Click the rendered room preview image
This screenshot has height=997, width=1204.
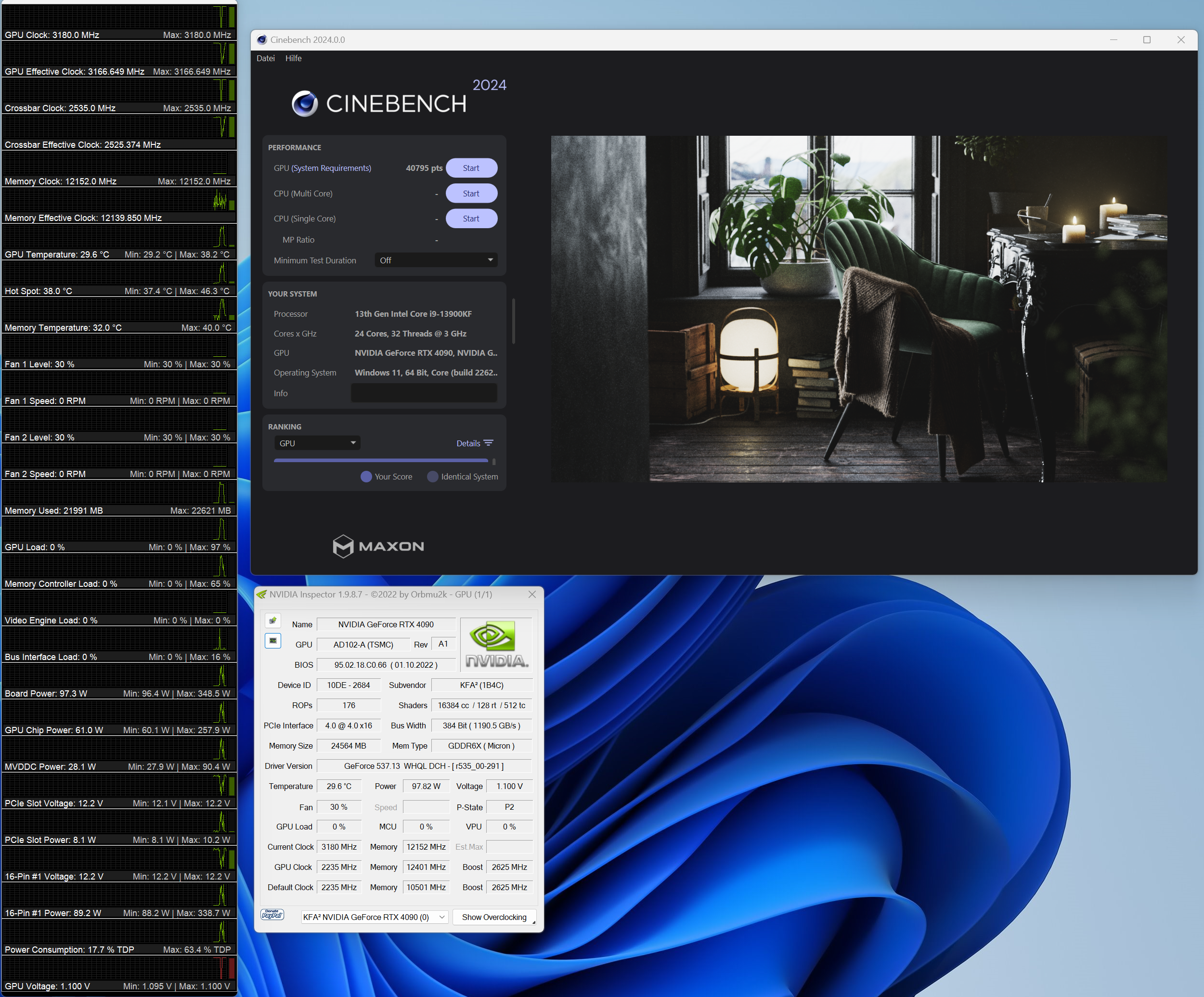[x=859, y=309]
